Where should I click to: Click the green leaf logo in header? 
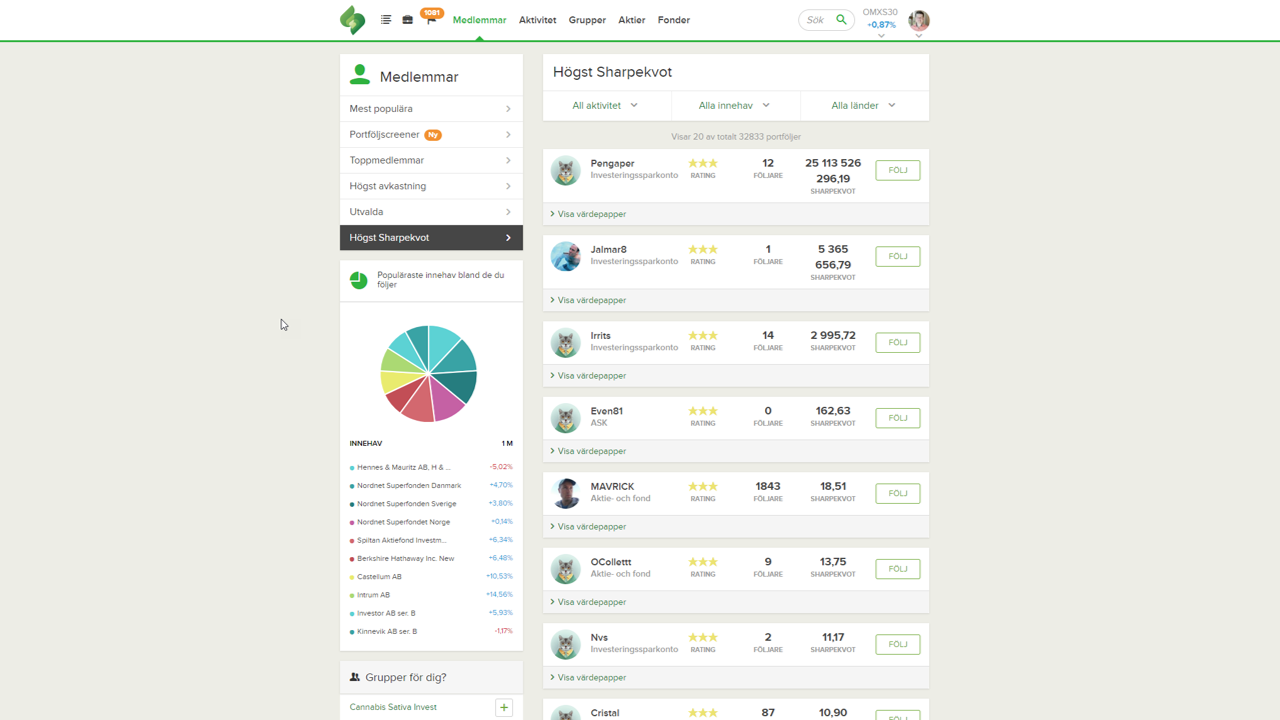click(352, 20)
